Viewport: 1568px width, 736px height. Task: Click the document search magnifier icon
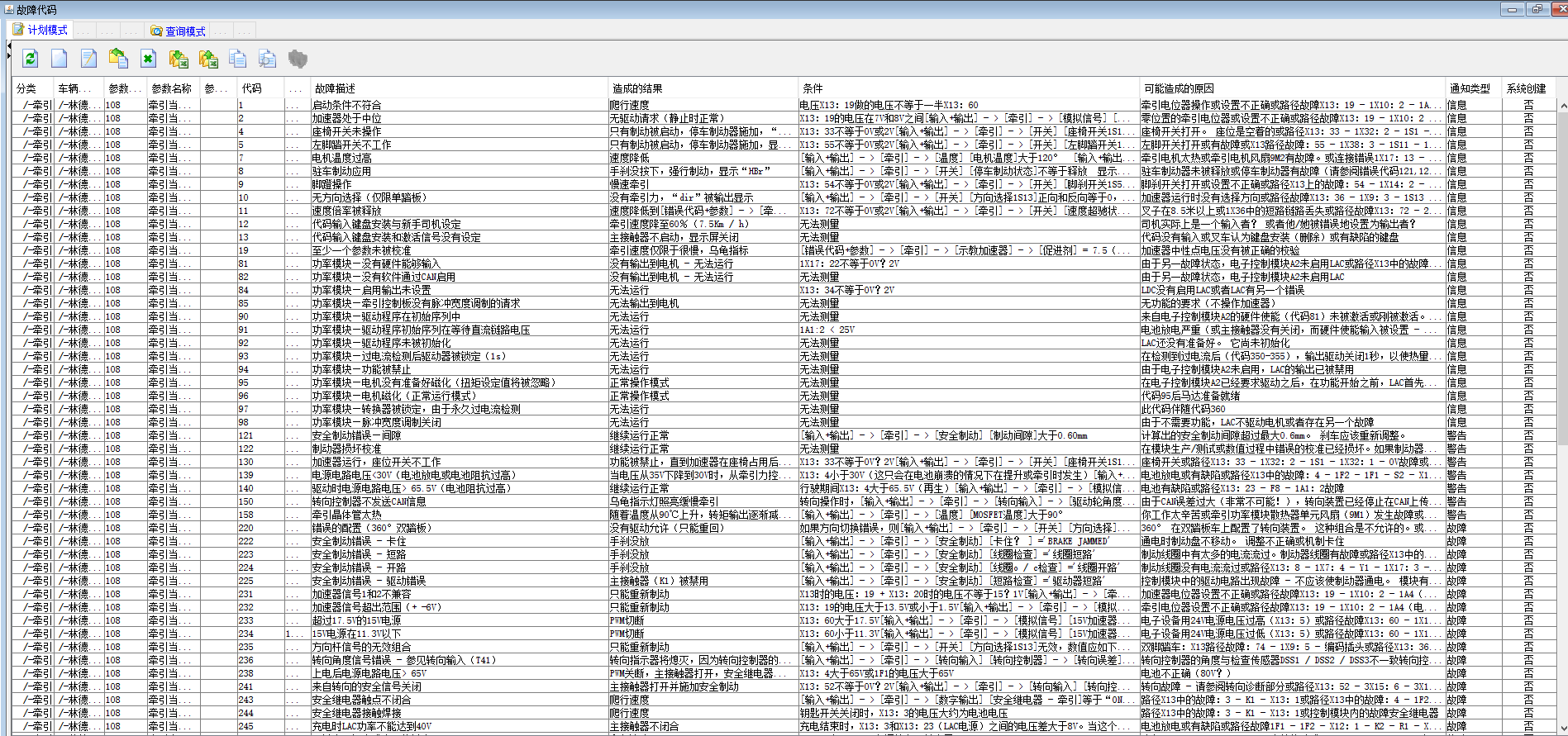point(267,59)
